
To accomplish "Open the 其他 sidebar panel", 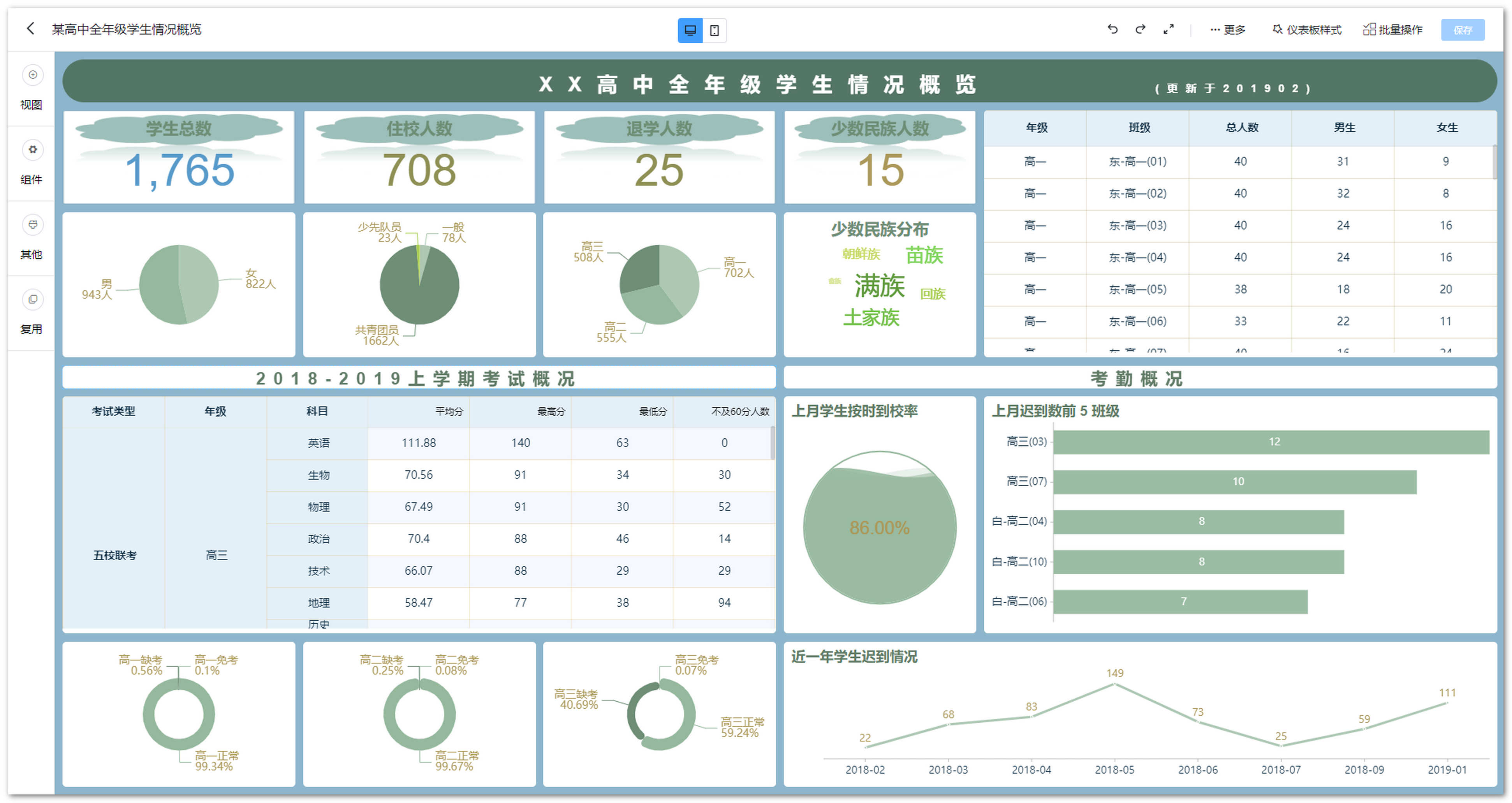I will tap(32, 238).
